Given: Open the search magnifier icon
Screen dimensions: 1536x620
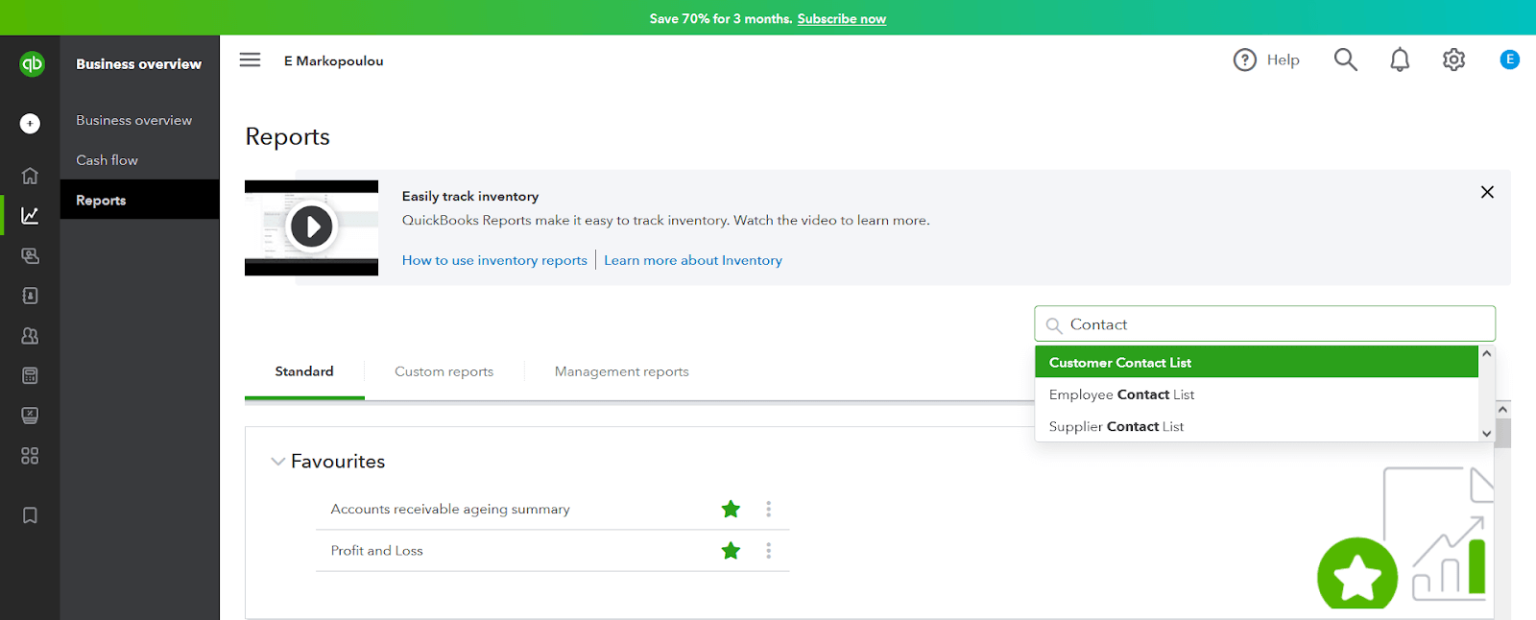Looking at the screenshot, I should coord(1345,59).
